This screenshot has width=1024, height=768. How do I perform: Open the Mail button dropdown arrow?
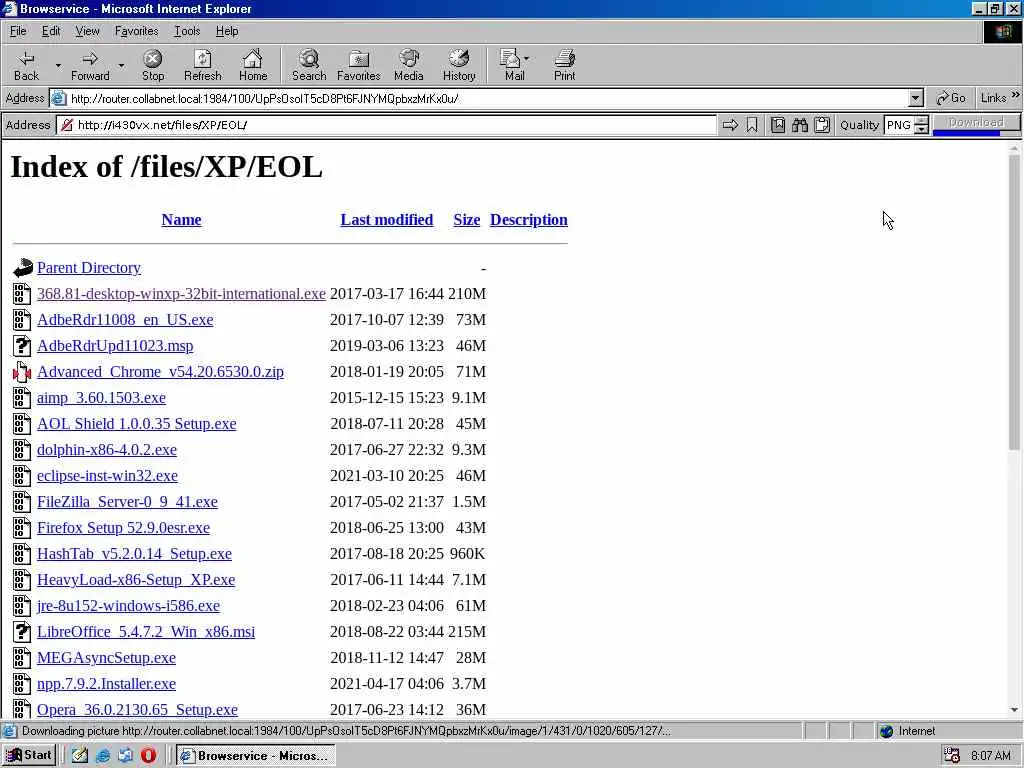526,58
